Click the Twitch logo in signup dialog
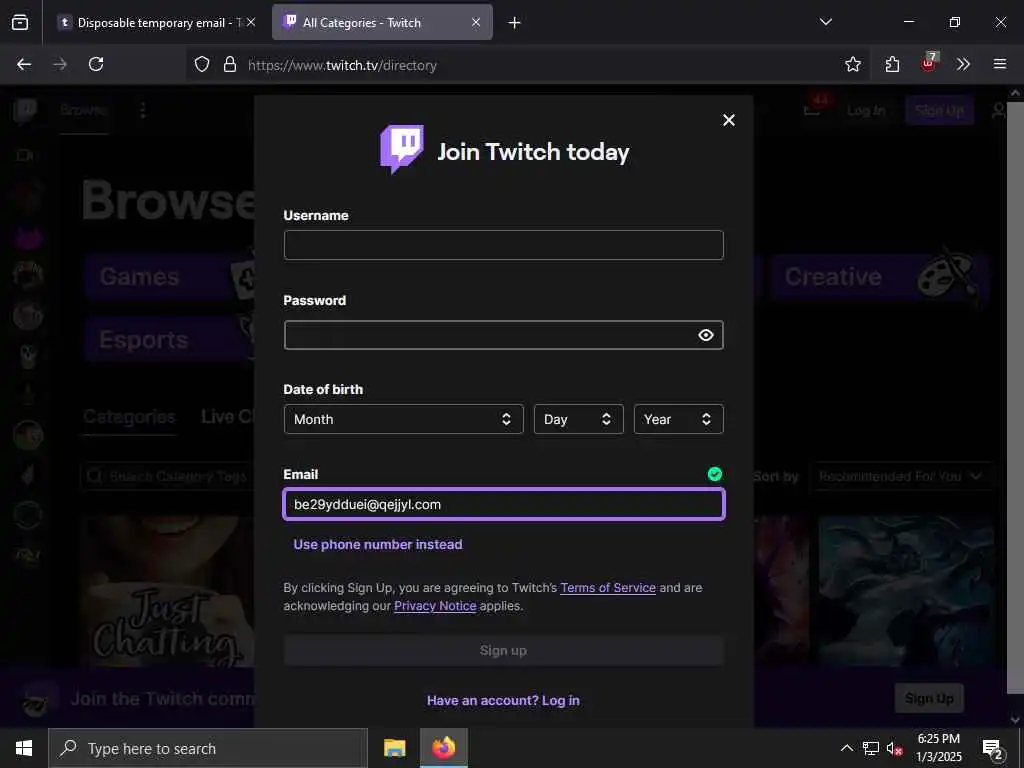Viewport: 1024px width, 768px height. [402, 150]
